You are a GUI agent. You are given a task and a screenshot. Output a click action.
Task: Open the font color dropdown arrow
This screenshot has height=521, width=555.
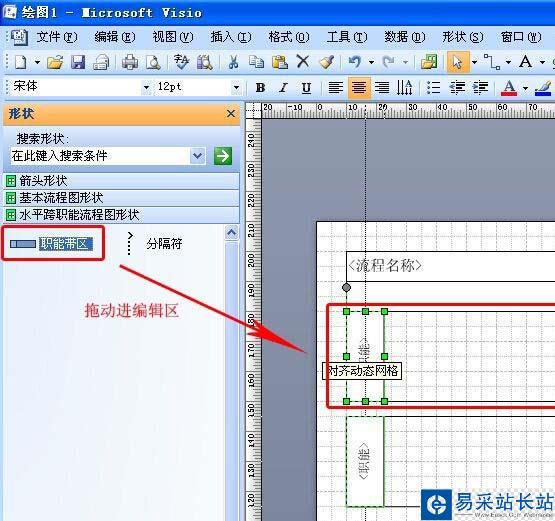tap(525, 88)
